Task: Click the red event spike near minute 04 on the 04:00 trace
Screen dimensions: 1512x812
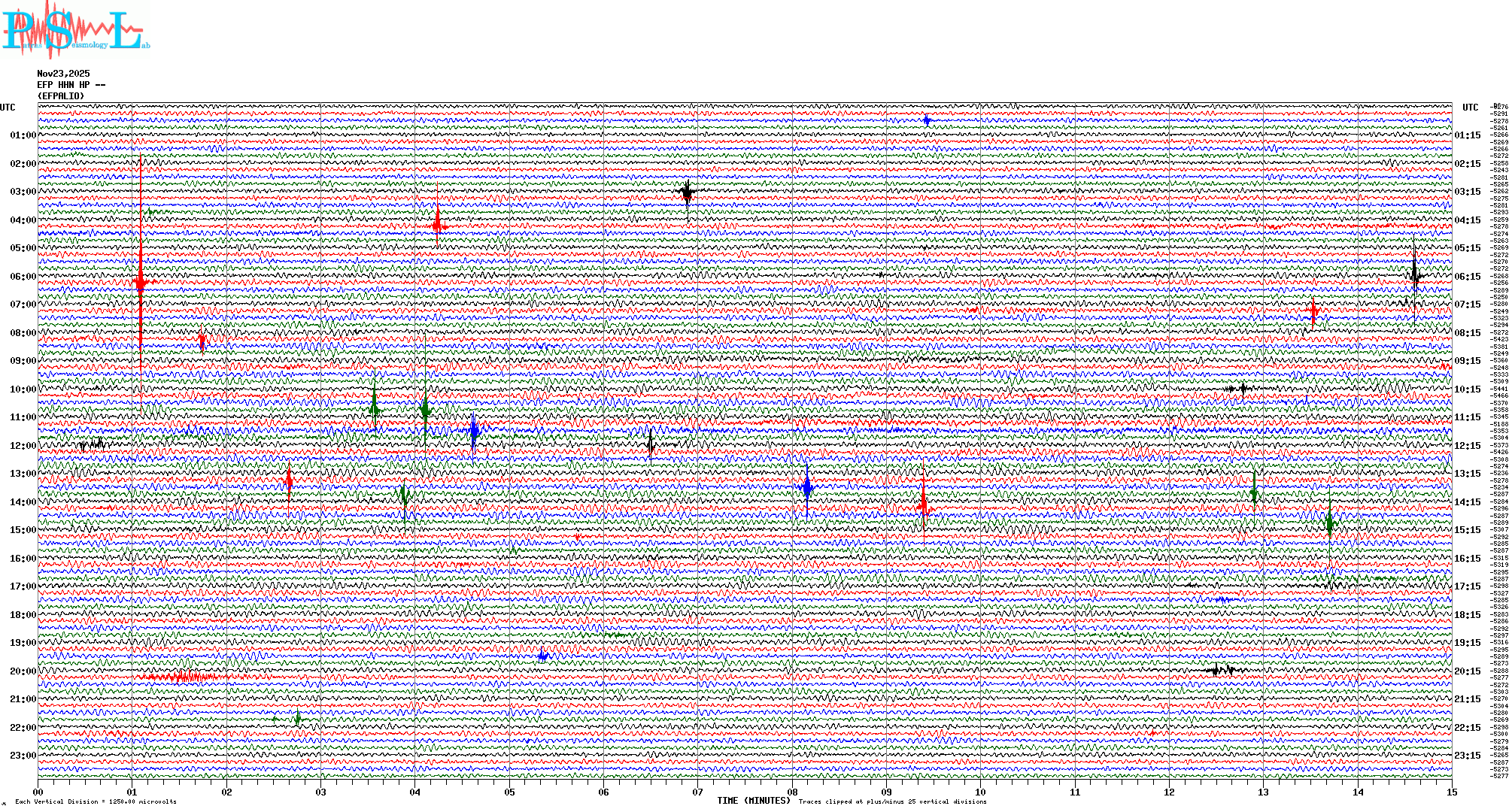Action: click(437, 224)
